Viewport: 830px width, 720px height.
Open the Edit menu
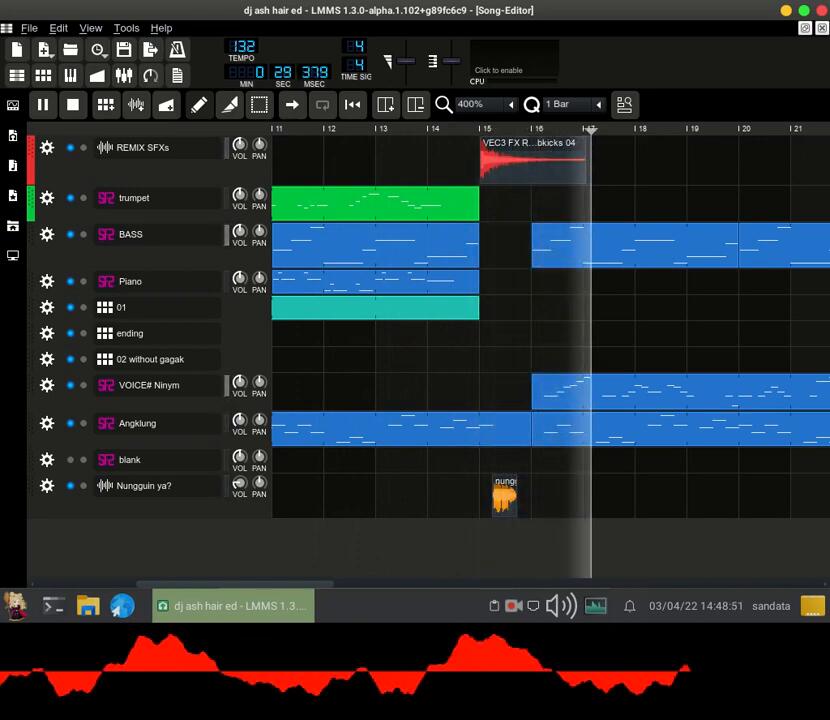click(59, 28)
